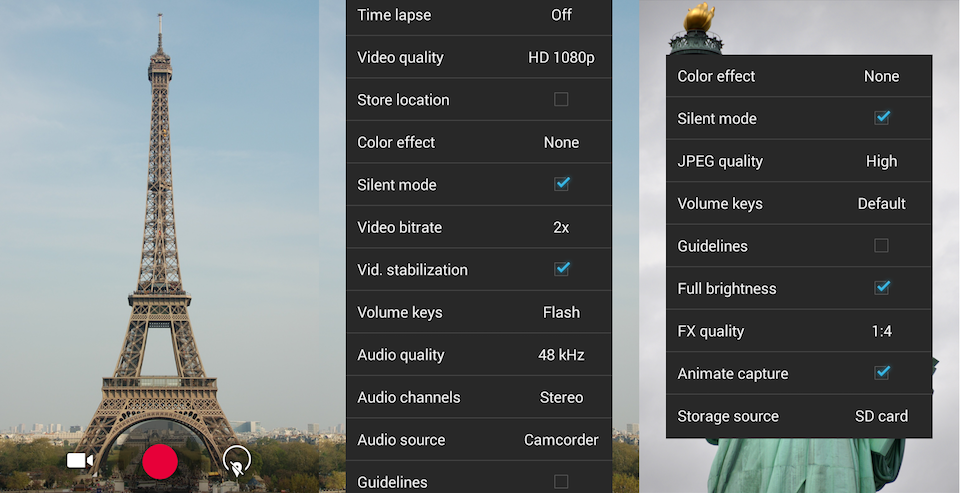Open Color effect in the photo settings popup

(x=799, y=76)
